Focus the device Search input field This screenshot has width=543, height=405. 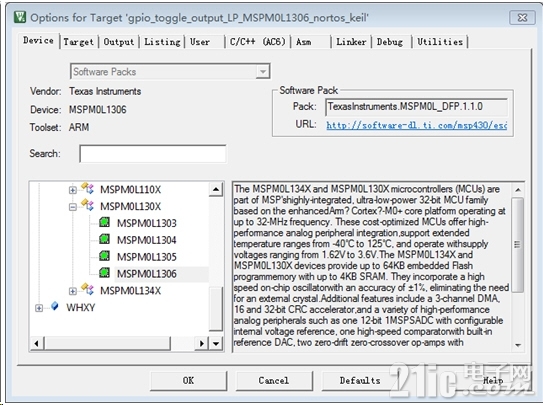pos(153,154)
